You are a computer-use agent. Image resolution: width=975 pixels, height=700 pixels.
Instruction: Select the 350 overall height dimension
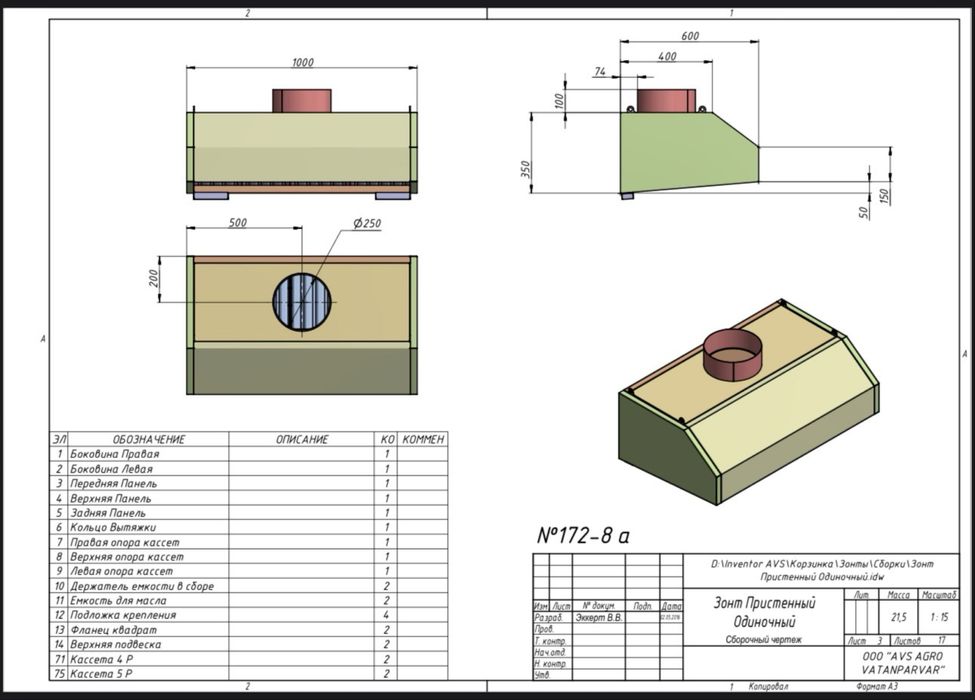click(525, 170)
